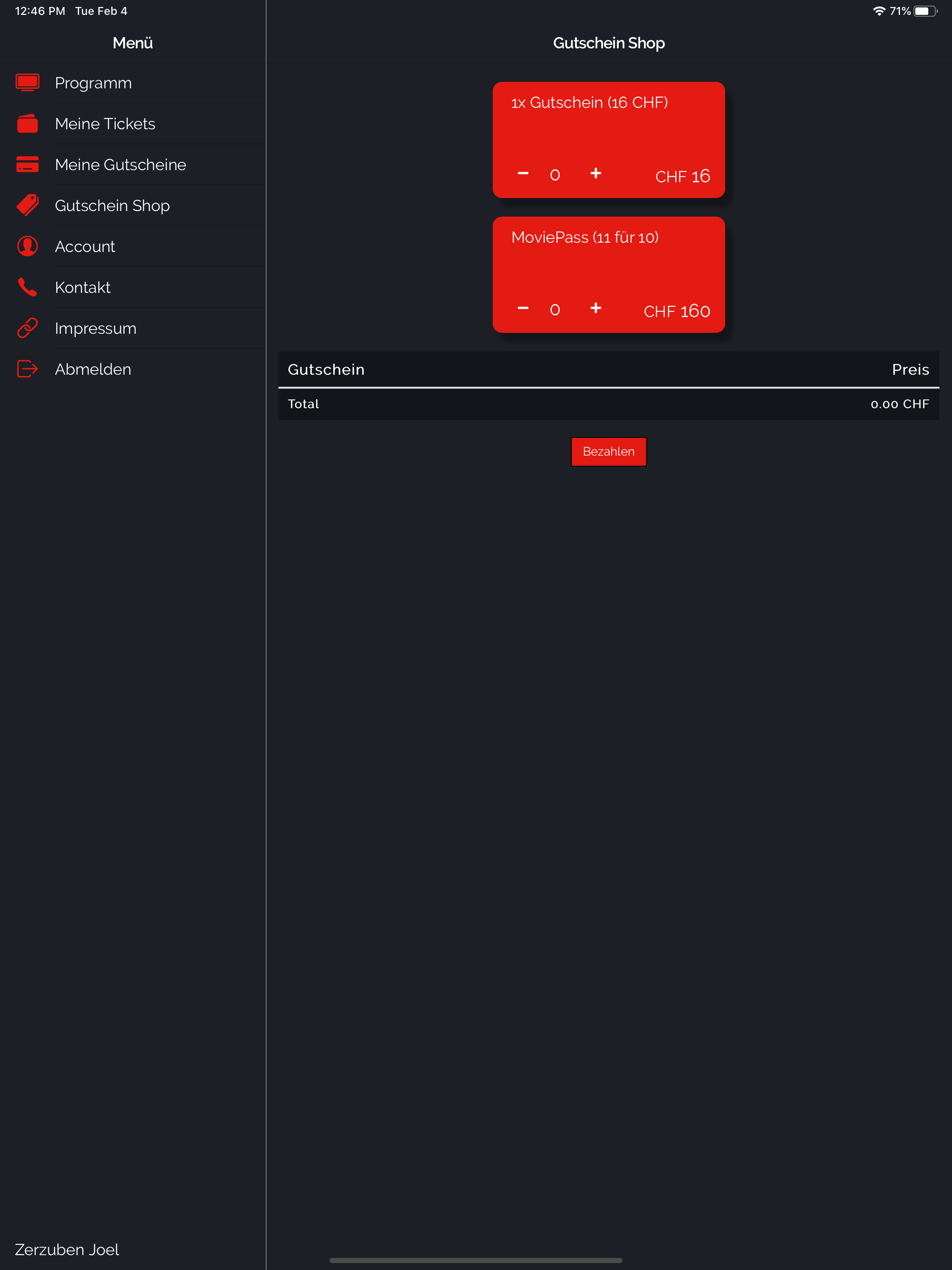Open Meine Gutscheine menu entry
The width and height of the screenshot is (952, 1270).
click(120, 165)
